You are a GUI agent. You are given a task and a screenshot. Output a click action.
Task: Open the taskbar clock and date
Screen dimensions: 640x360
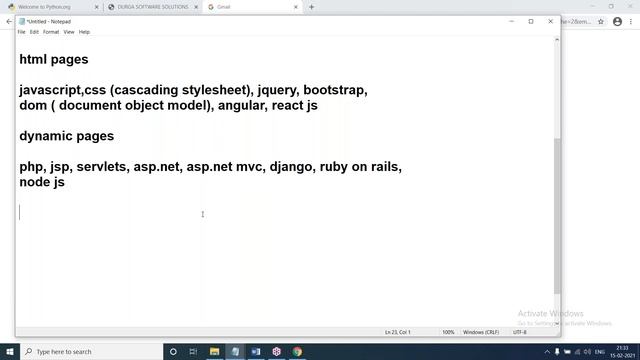pos(622,351)
